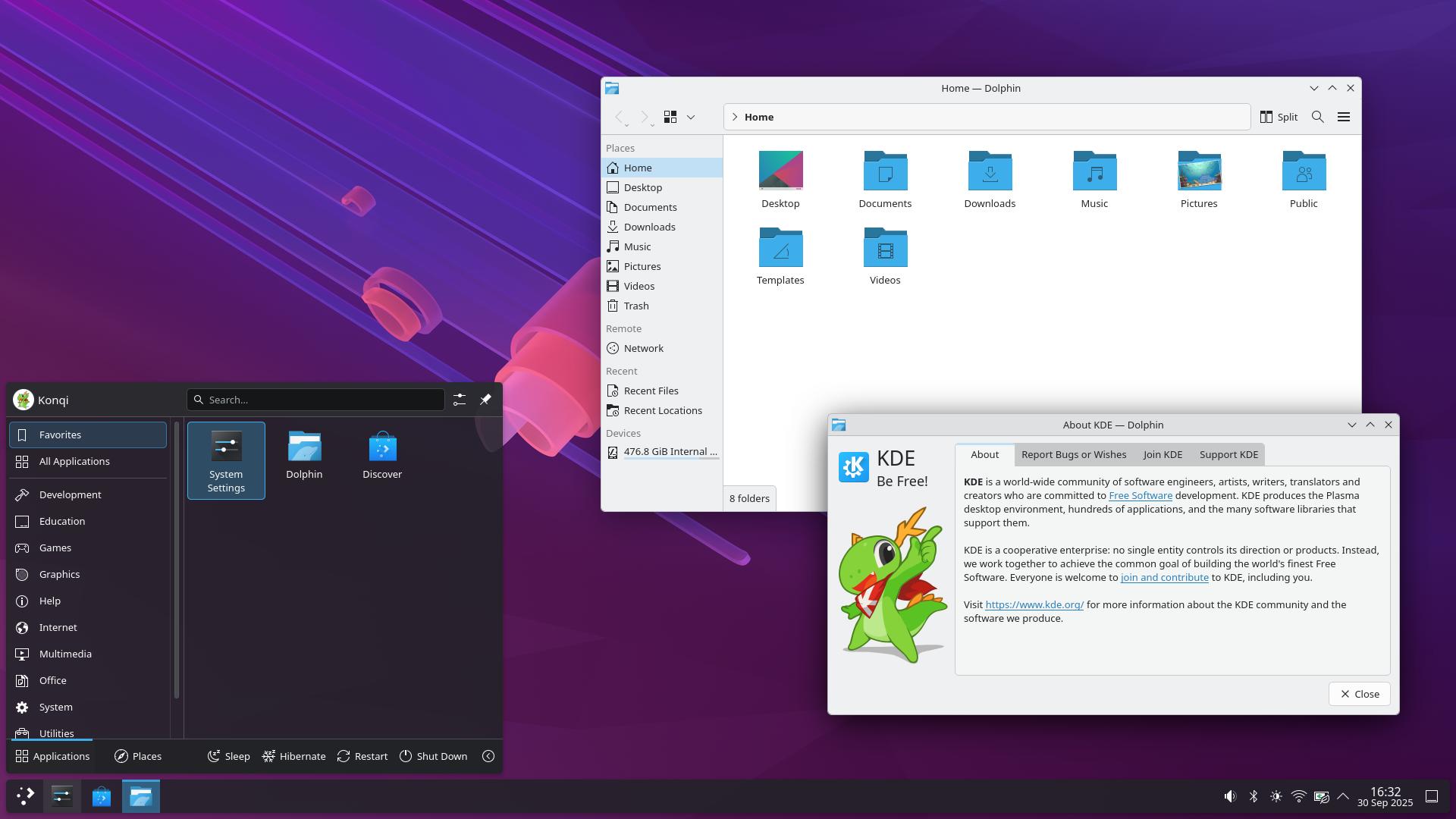Click the Bluetooth tray icon
This screenshot has width=1456, height=819.
pyautogui.click(x=1254, y=796)
